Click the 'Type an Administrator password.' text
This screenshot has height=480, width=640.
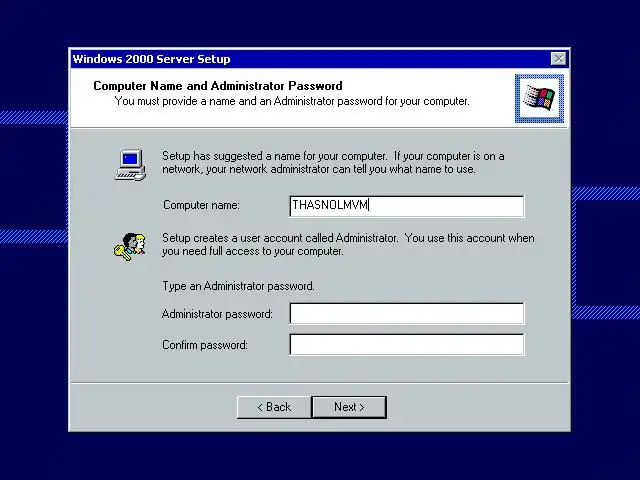(238, 286)
